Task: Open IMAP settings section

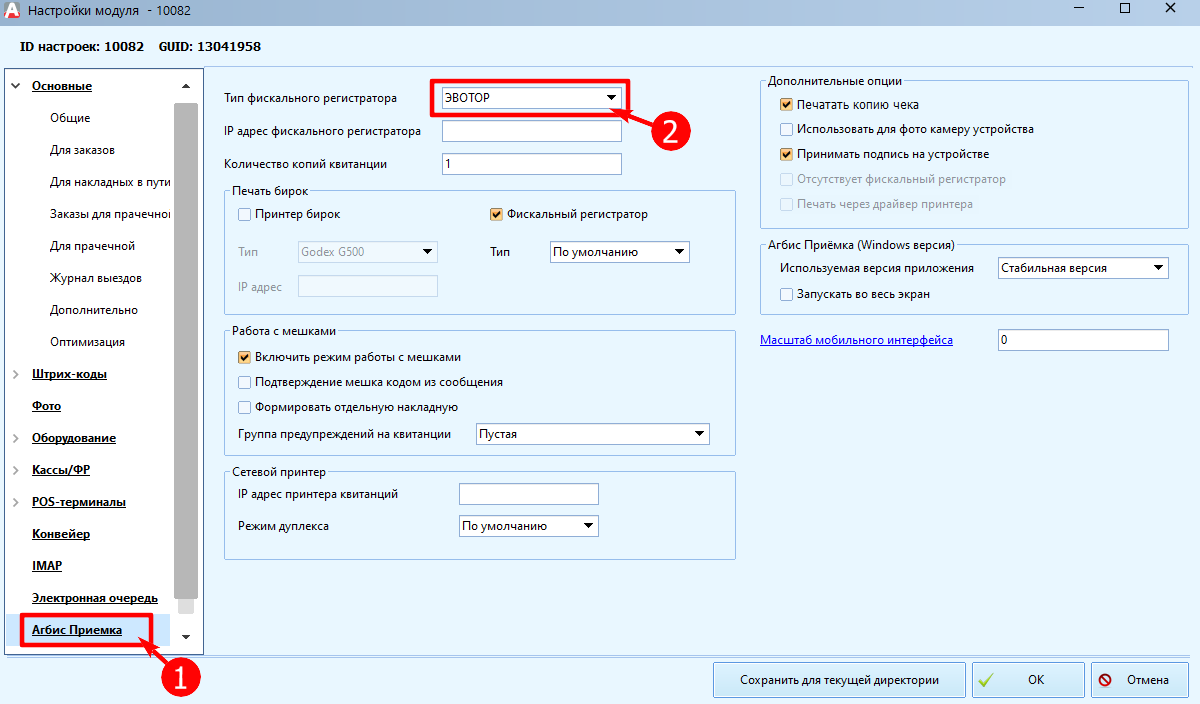Action: click(47, 566)
